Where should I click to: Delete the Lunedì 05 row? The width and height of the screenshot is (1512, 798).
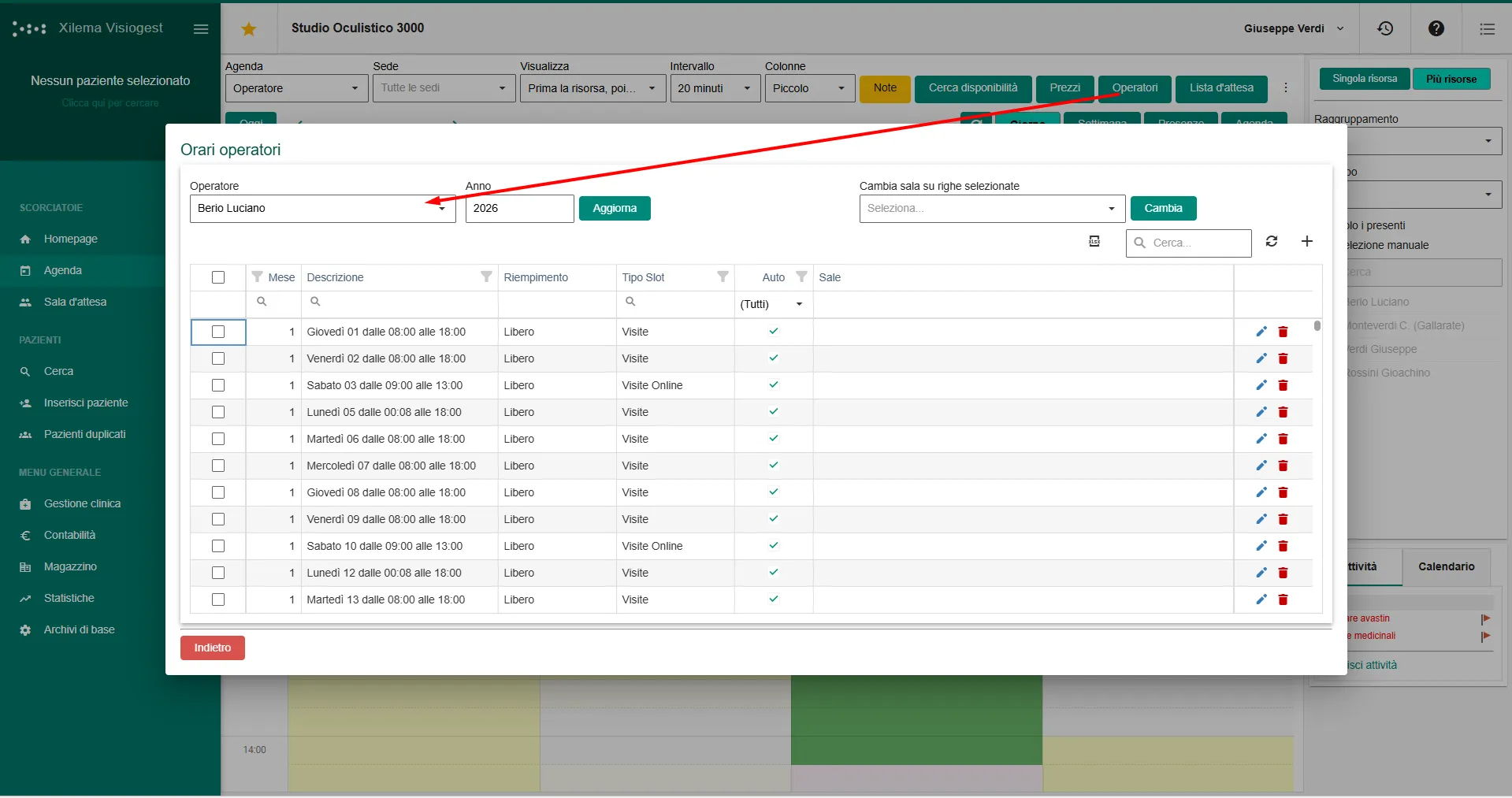click(x=1283, y=412)
